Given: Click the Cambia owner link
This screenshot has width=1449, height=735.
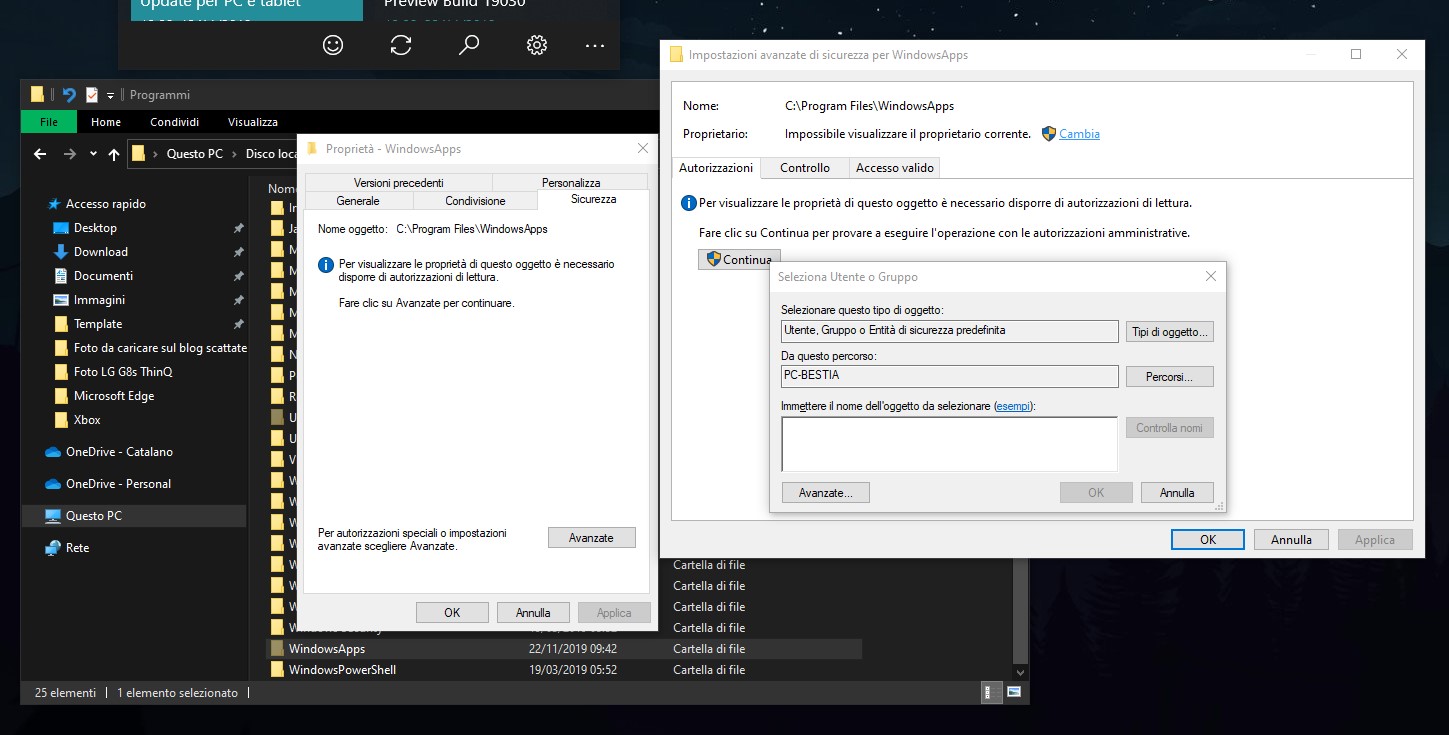Looking at the screenshot, I should [1079, 134].
